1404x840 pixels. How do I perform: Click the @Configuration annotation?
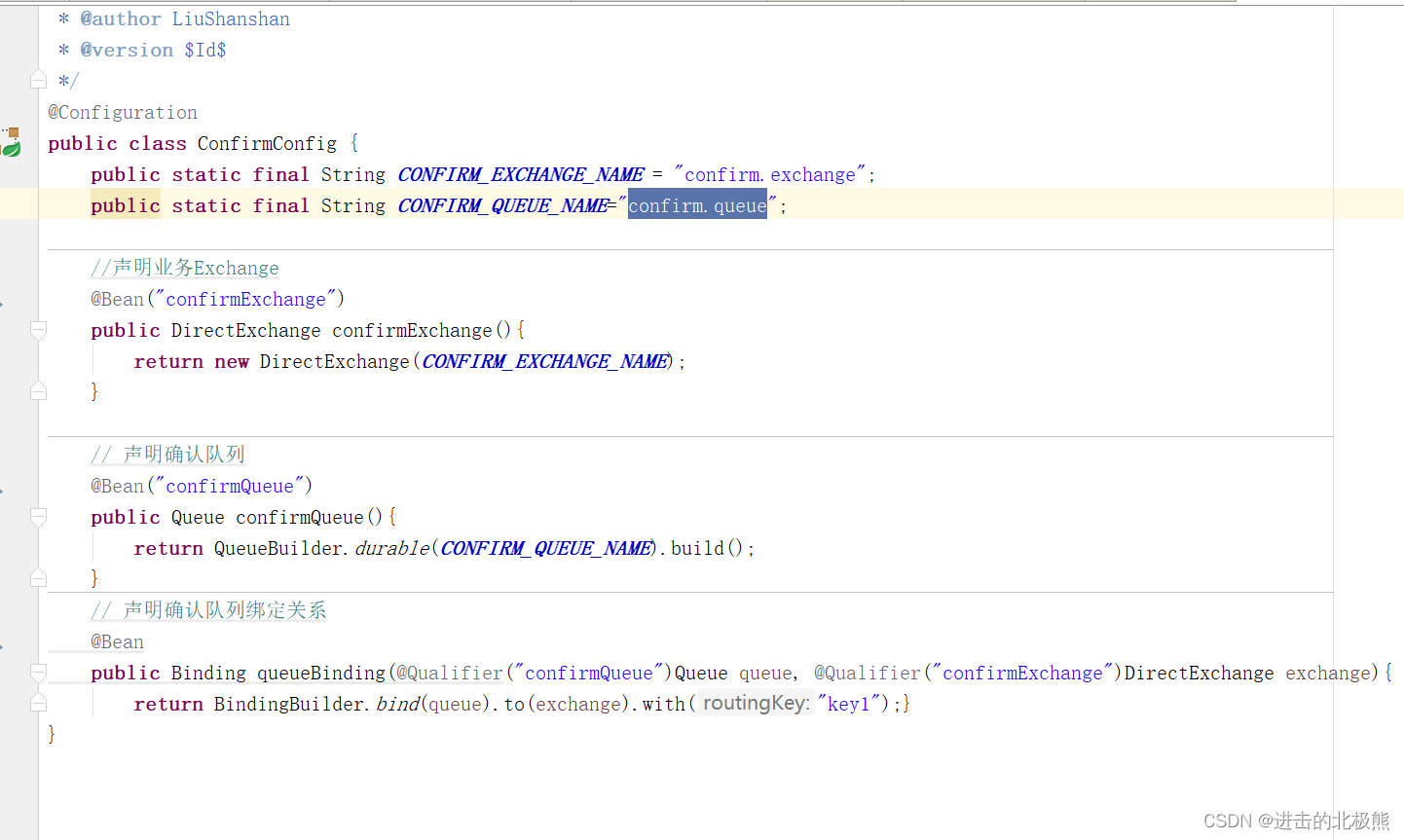[123, 112]
